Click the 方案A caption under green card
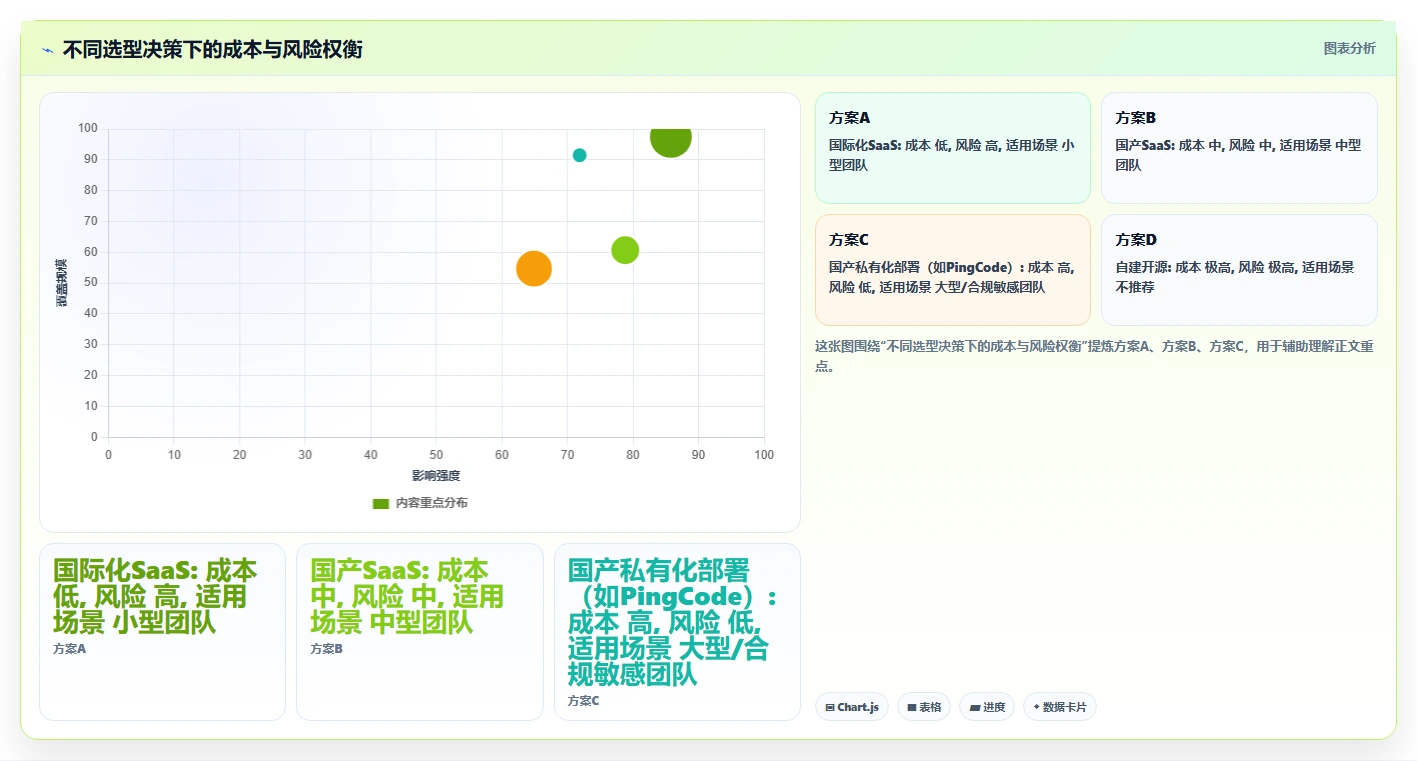The width and height of the screenshot is (1417, 761). 70,649
